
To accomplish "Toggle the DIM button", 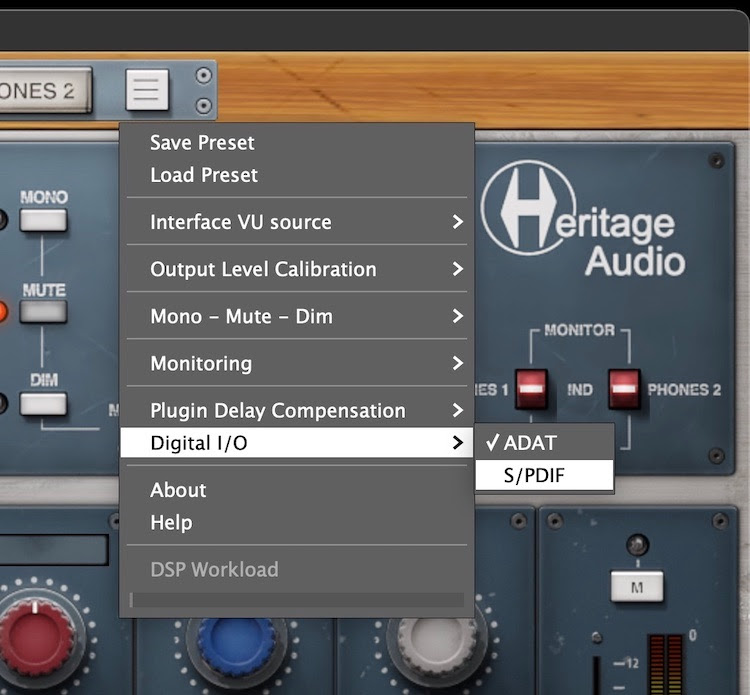I will point(43,403).
